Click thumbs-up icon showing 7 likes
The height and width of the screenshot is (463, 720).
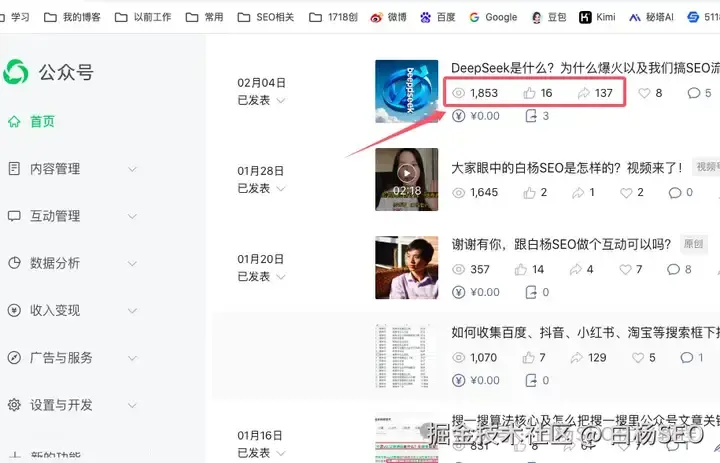click(x=529, y=357)
